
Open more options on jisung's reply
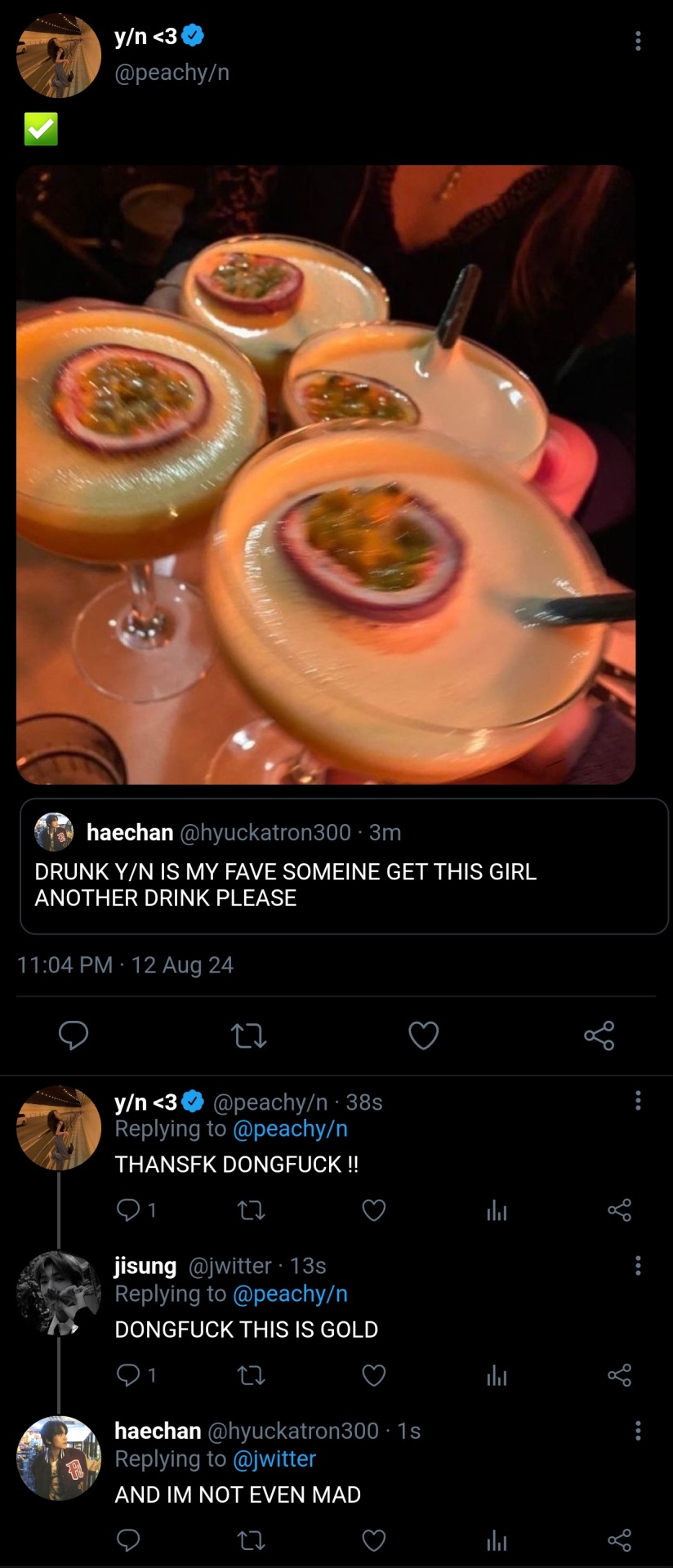[638, 1266]
